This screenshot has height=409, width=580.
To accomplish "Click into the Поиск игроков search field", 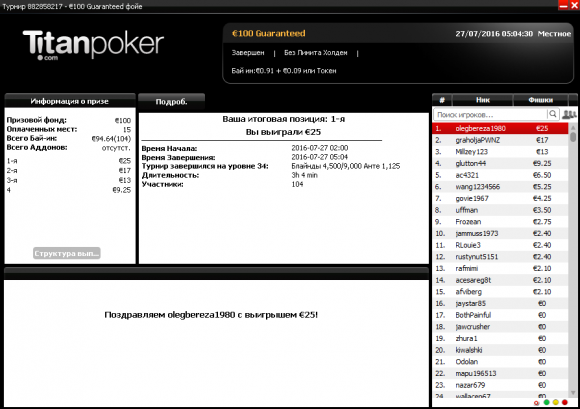I will [490, 115].
